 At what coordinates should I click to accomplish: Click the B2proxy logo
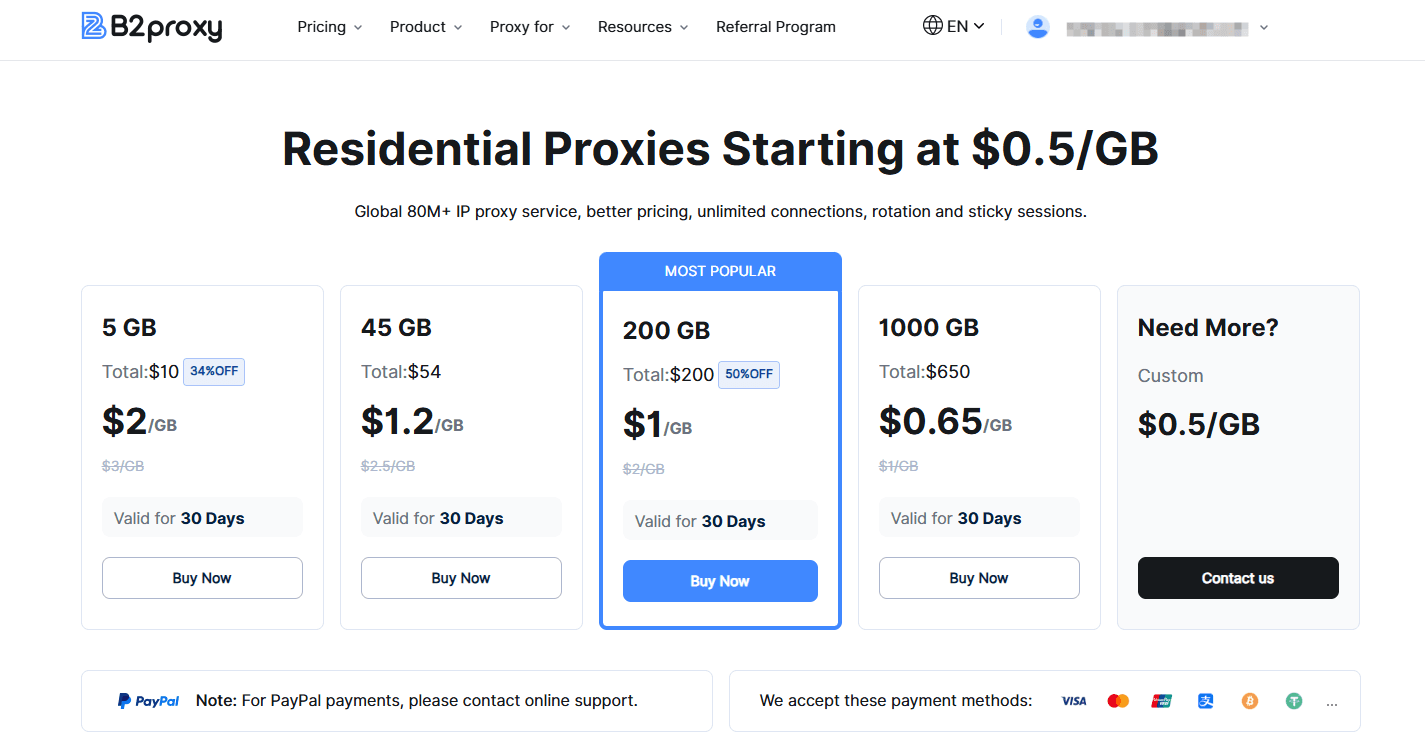[x=152, y=27]
